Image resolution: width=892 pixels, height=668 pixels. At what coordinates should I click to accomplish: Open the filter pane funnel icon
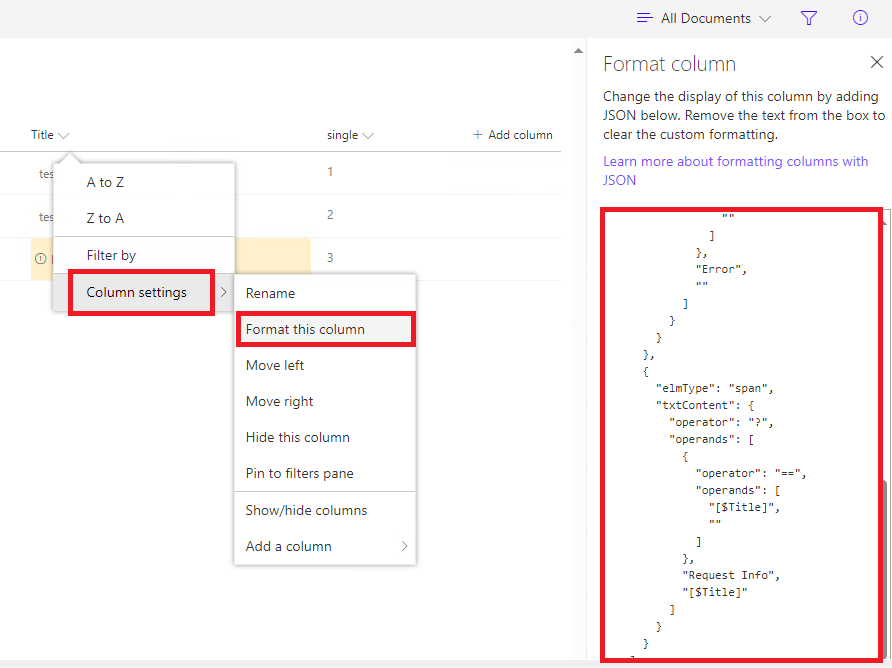(x=808, y=18)
